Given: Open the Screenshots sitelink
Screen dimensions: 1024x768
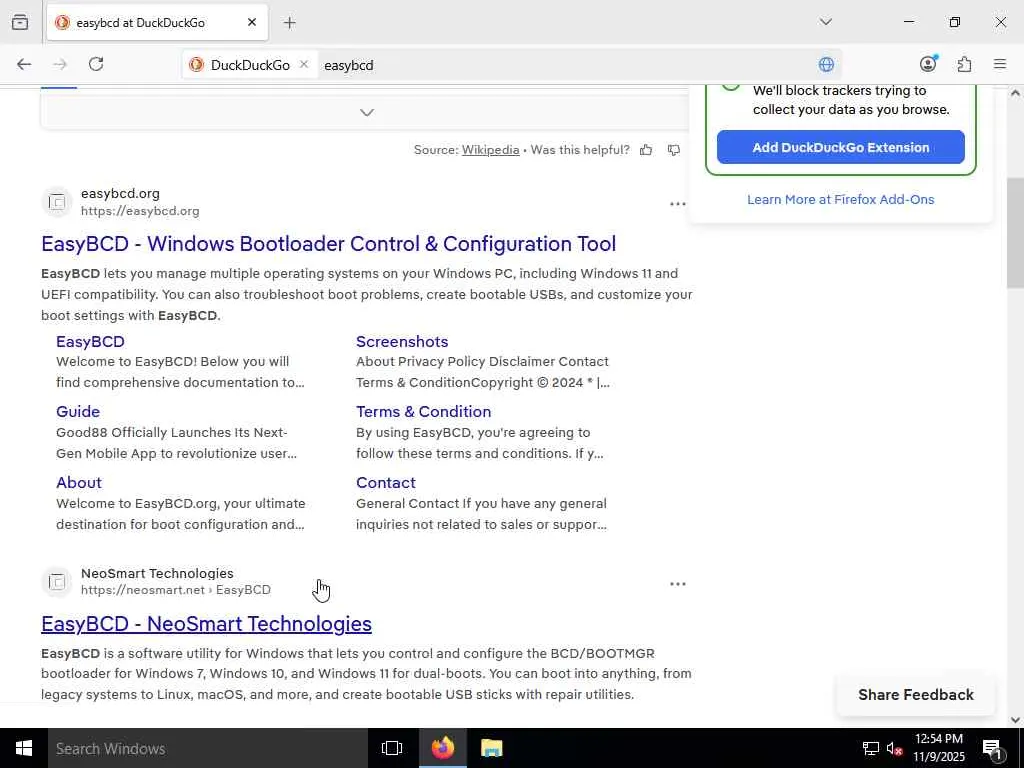Looking at the screenshot, I should (x=402, y=342).
